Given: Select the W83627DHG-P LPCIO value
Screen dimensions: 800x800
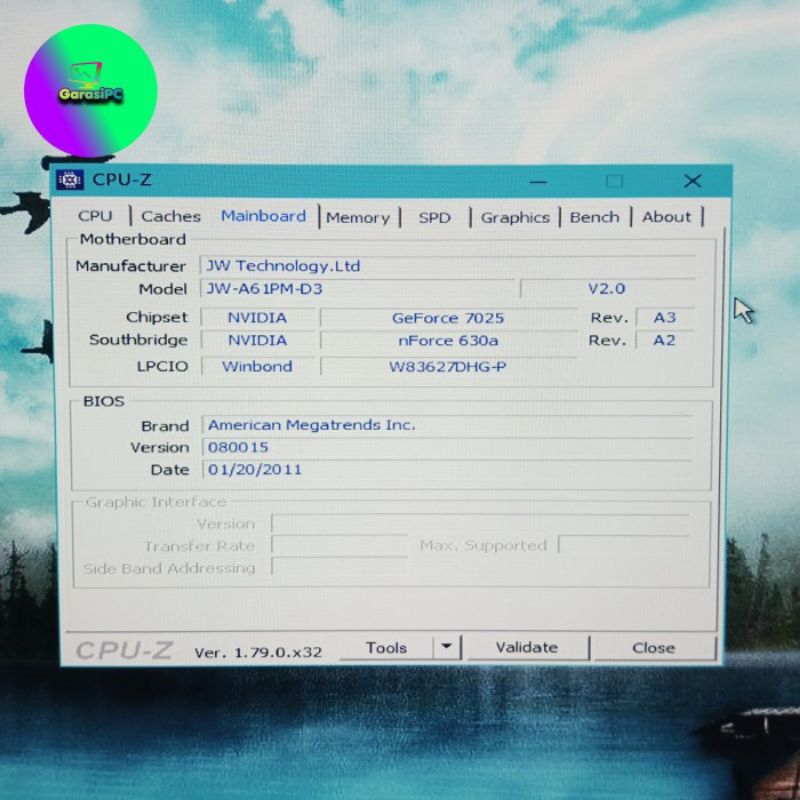Looking at the screenshot, I should [x=448, y=366].
